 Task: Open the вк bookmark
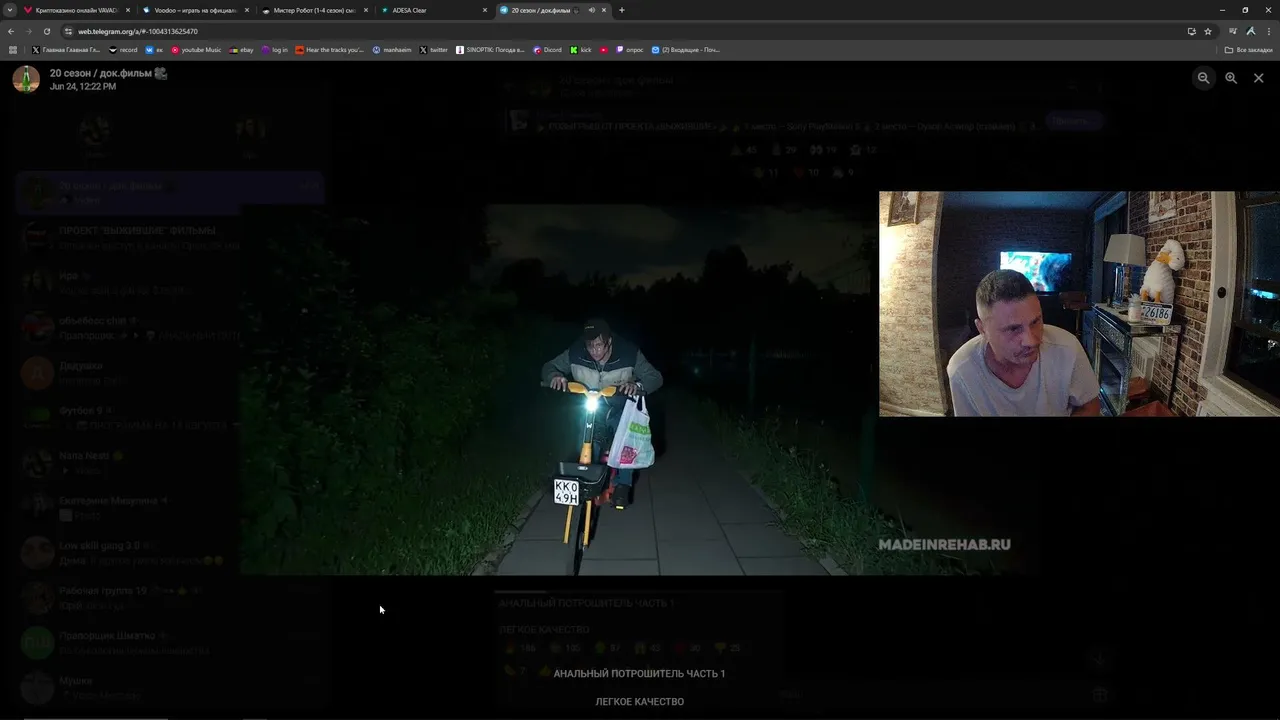pos(155,49)
